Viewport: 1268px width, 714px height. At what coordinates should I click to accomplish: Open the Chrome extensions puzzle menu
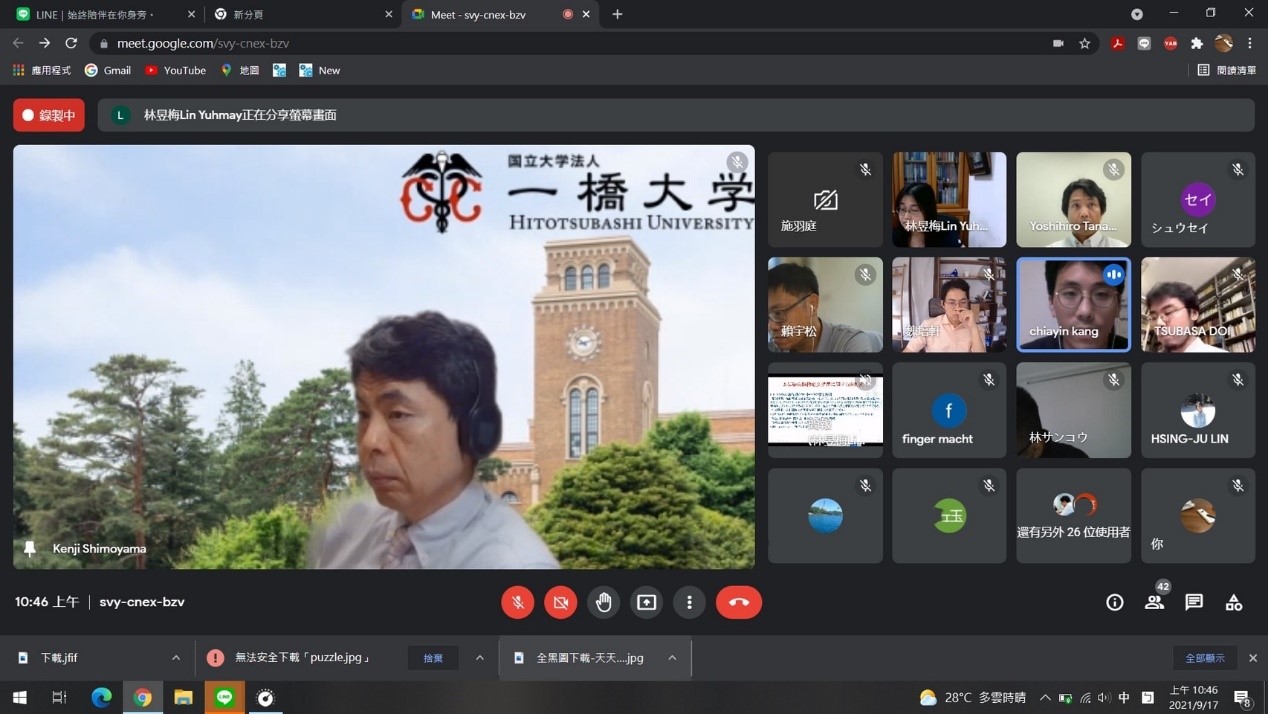click(1197, 43)
